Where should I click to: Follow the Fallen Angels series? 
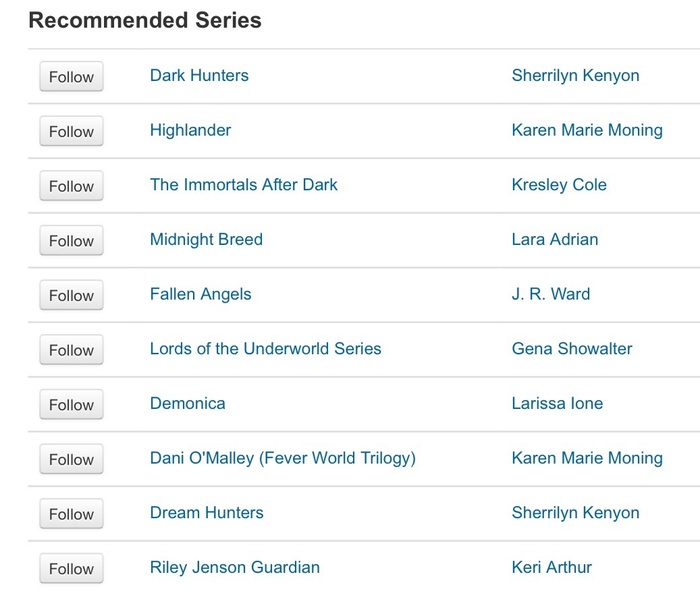click(x=71, y=295)
